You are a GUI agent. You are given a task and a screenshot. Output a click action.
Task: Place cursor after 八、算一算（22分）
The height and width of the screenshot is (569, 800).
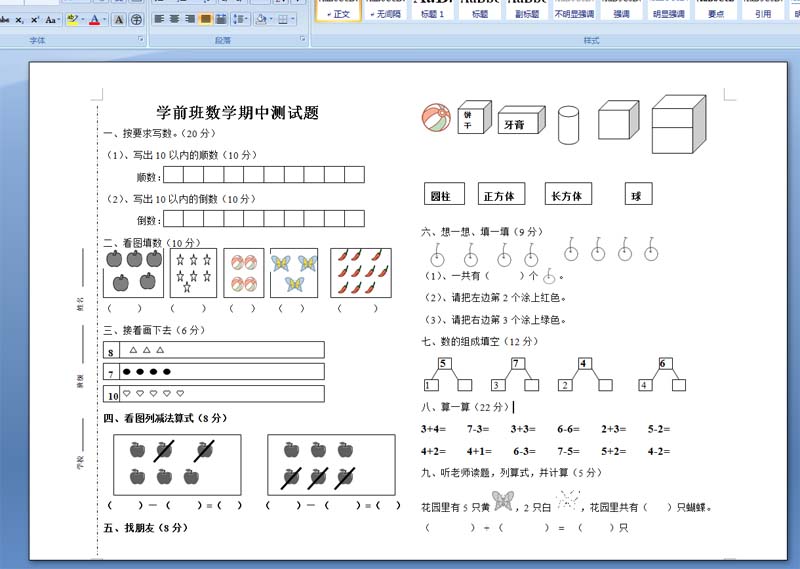pyautogui.click(x=512, y=407)
